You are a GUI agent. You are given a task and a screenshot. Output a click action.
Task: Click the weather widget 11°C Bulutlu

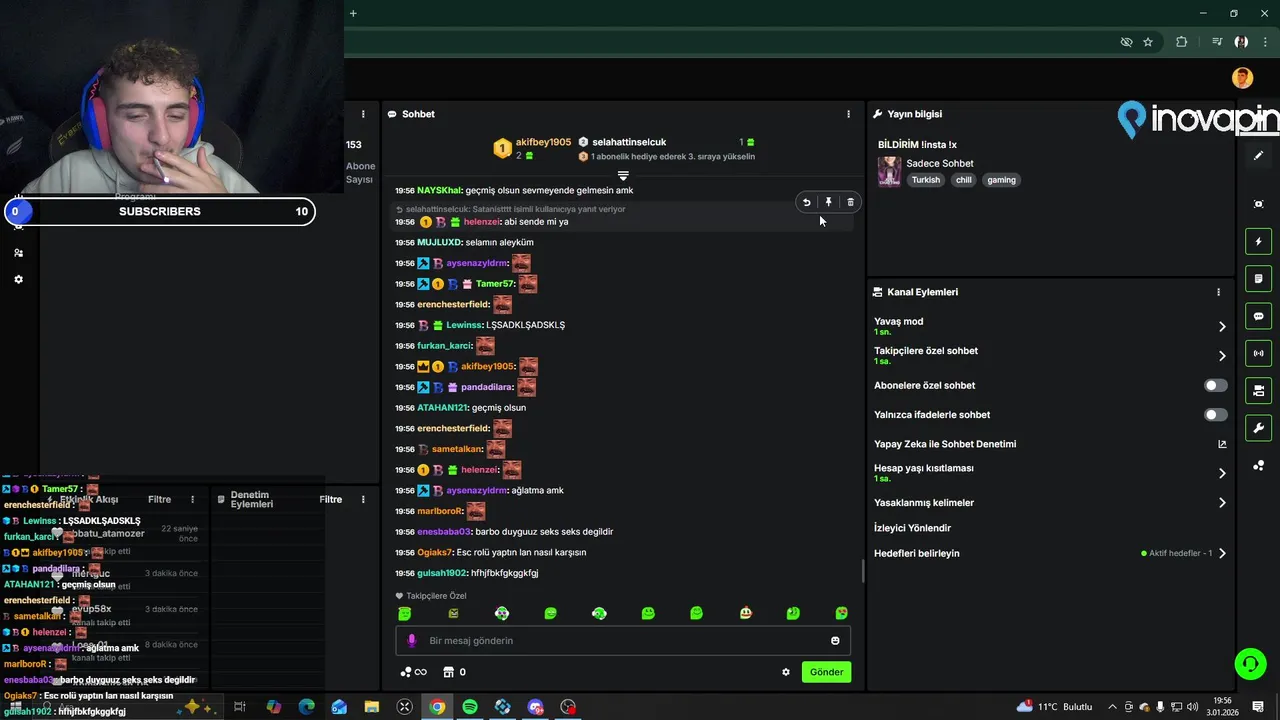point(1055,707)
